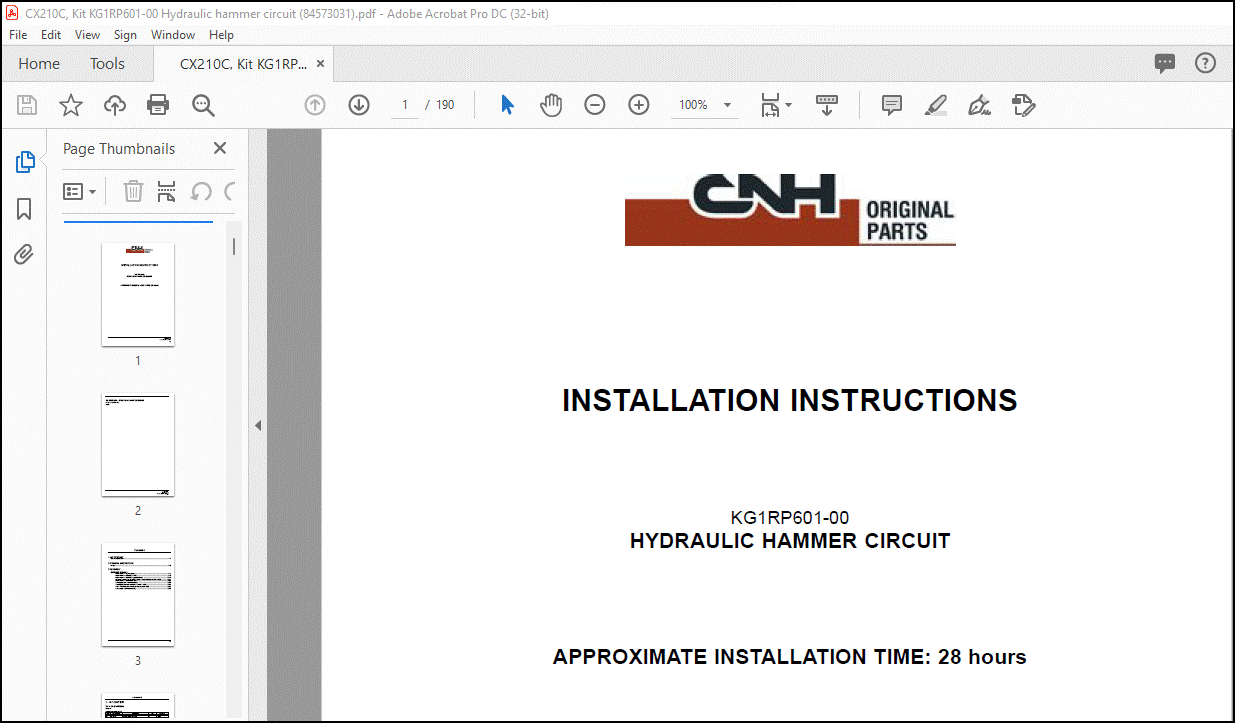1235x723 pixels.
Task: Select page 3 thumbnail
Action: point(138,594)
